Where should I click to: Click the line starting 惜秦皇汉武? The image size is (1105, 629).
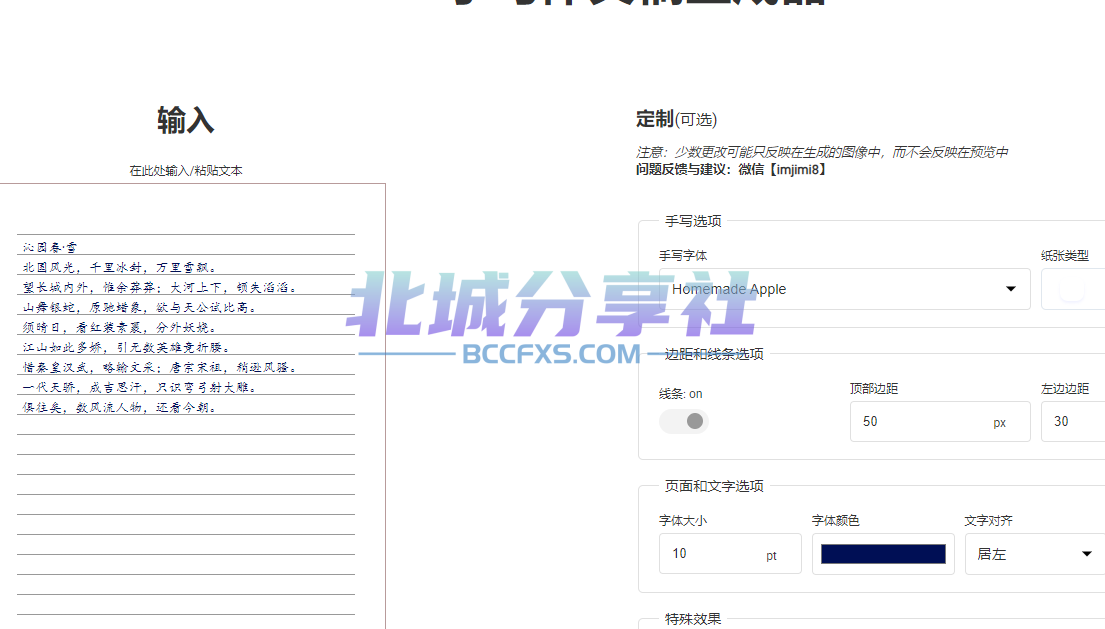coord(160,367)
